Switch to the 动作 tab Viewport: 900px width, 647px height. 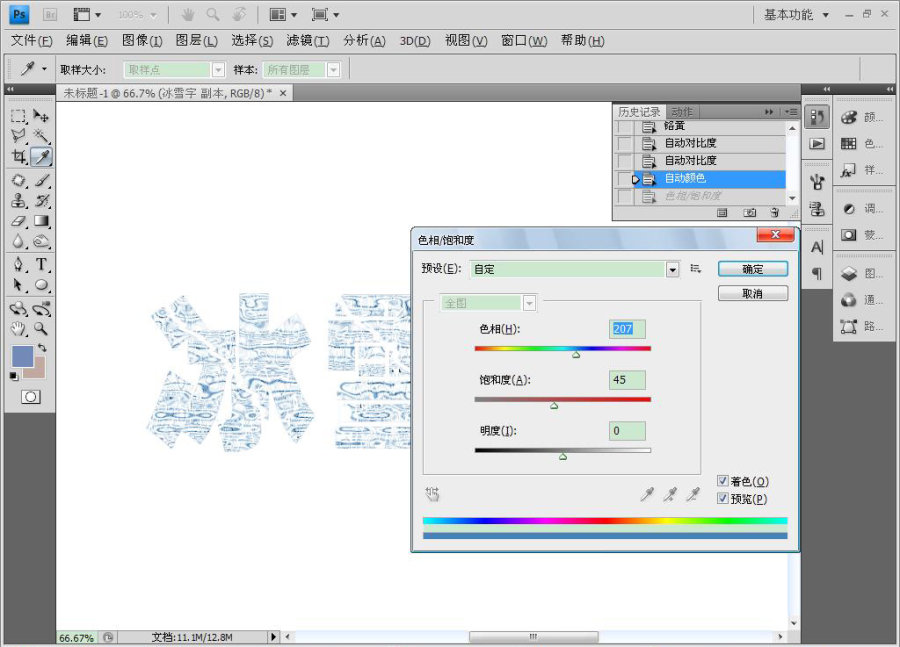[x=682, y=112]
